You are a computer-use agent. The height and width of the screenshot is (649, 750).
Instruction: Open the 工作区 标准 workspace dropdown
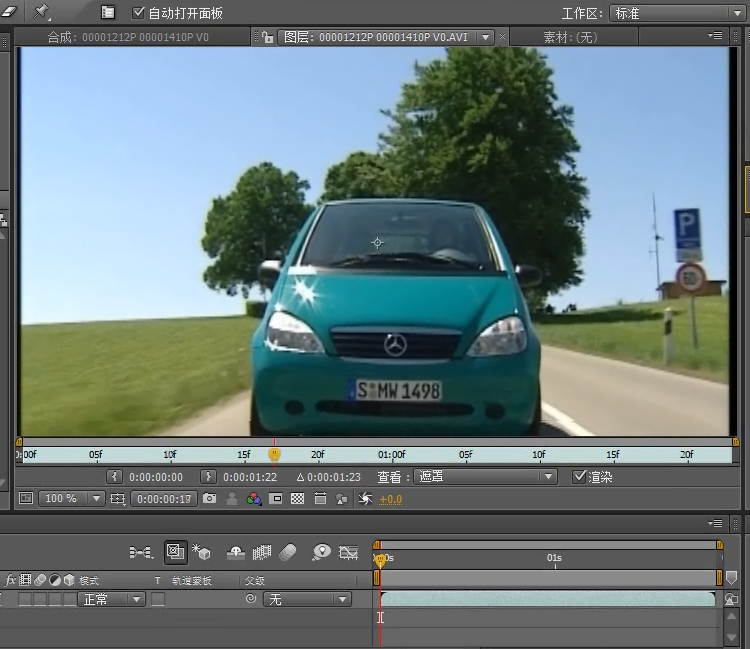click(676, 13)
